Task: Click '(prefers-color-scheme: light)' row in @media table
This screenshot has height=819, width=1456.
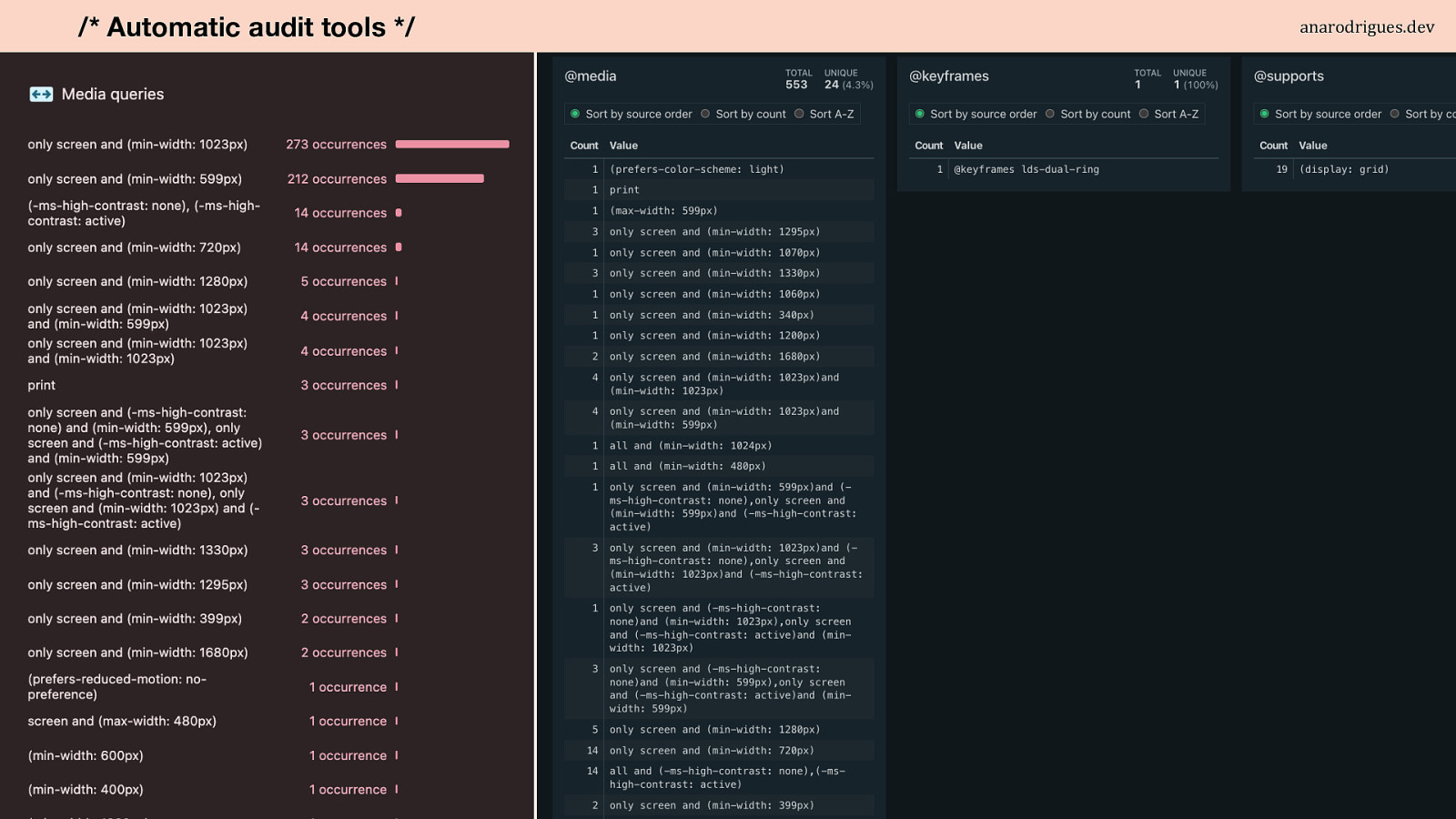Action: coord(719,169)
